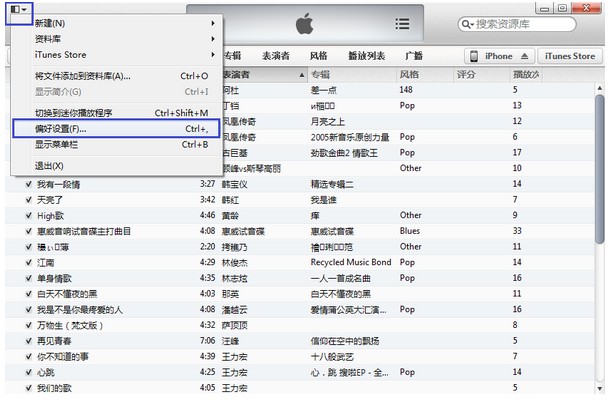Click the list view icon in display
Viewport: 610px width, 400px height.
point(402,24)
